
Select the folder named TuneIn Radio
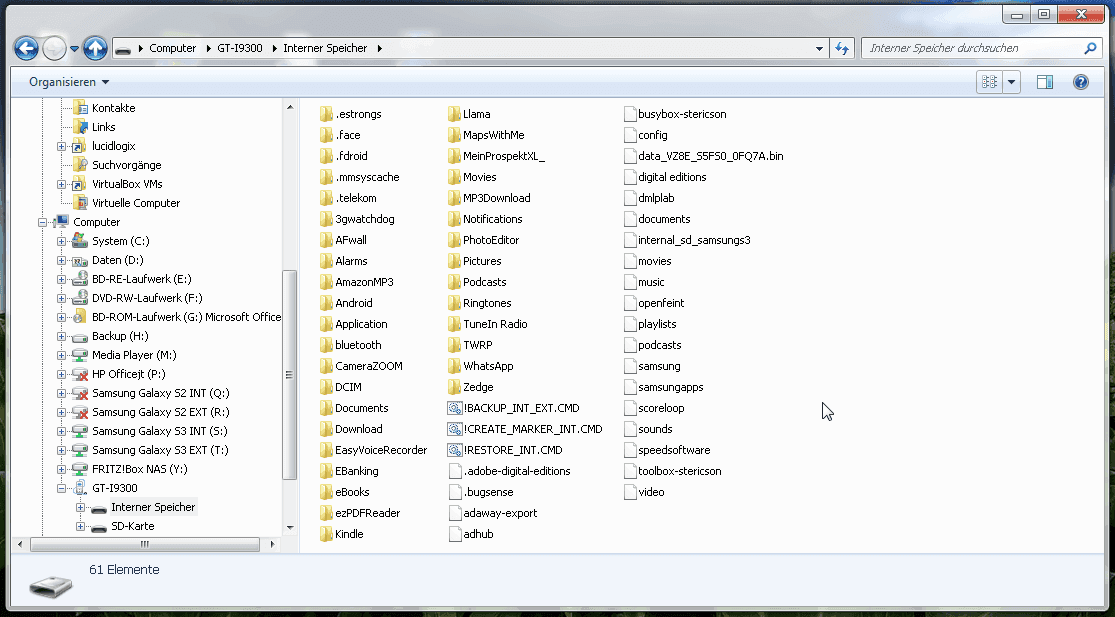click(495, 324)
